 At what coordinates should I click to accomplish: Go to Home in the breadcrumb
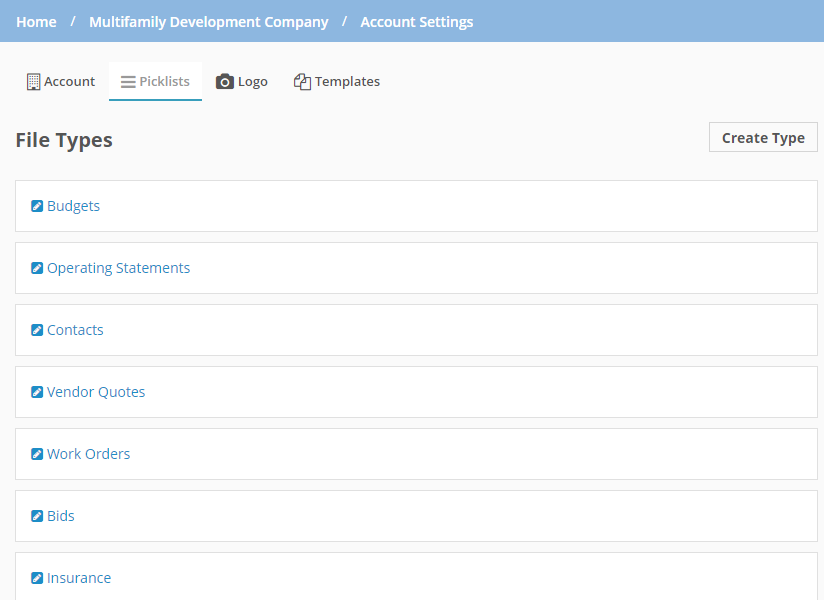36,22
